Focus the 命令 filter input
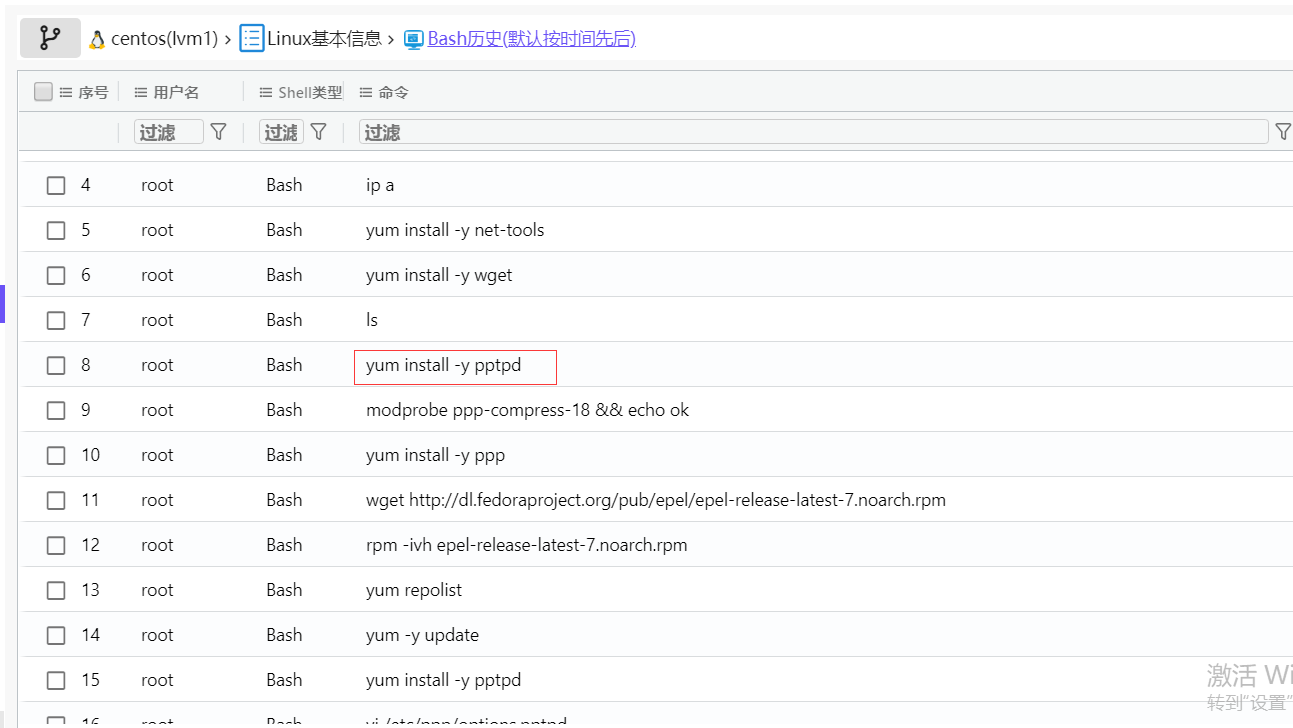This screenshot has width=1293, height=728. (814, 132)
